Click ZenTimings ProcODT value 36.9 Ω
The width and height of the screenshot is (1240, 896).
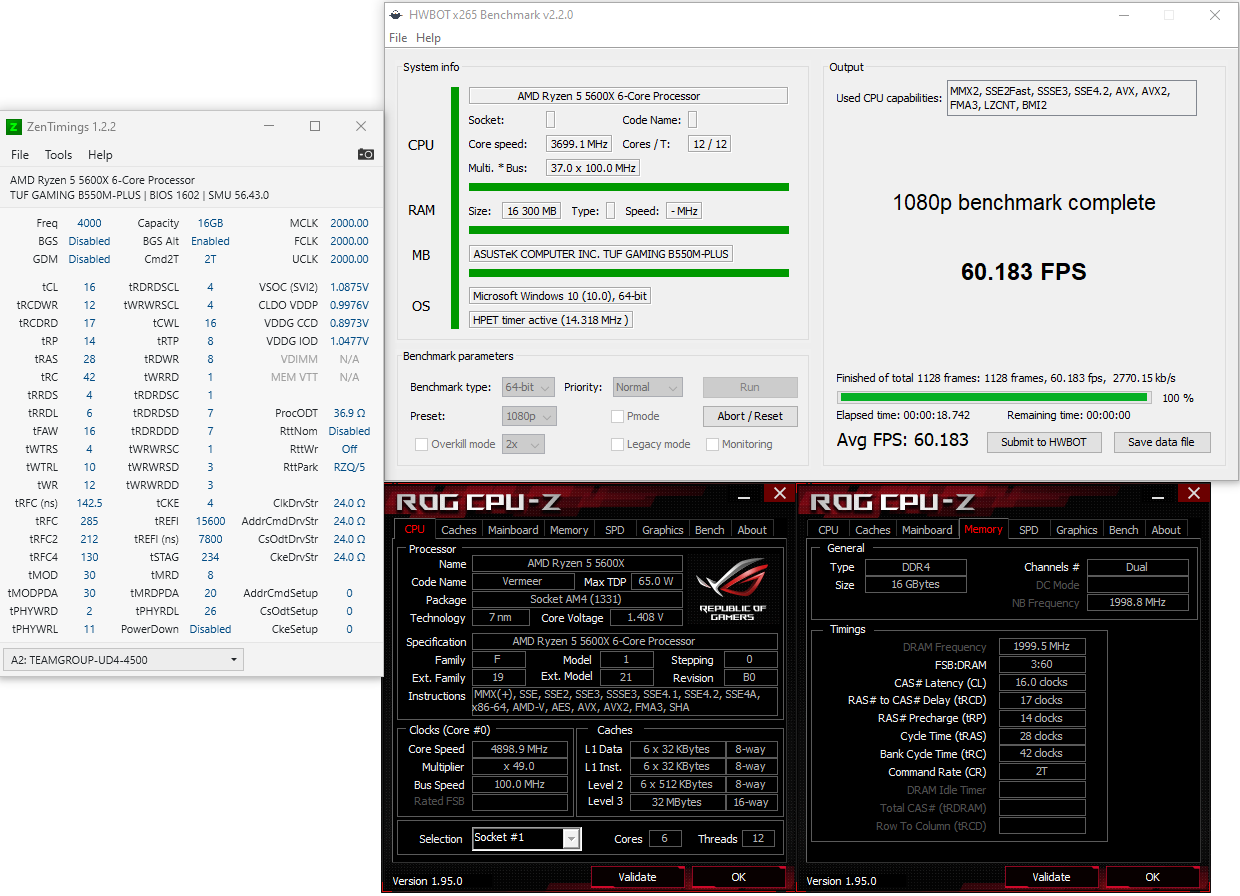pos(349,413)
